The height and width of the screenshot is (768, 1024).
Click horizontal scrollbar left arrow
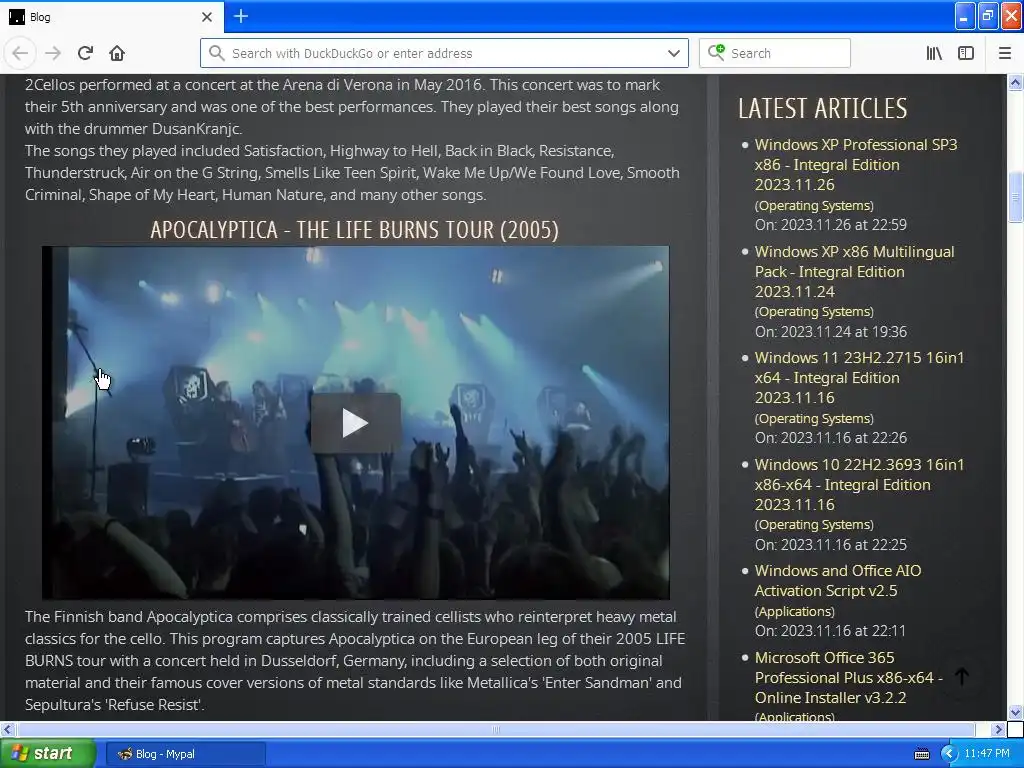[x=7, y=729]
